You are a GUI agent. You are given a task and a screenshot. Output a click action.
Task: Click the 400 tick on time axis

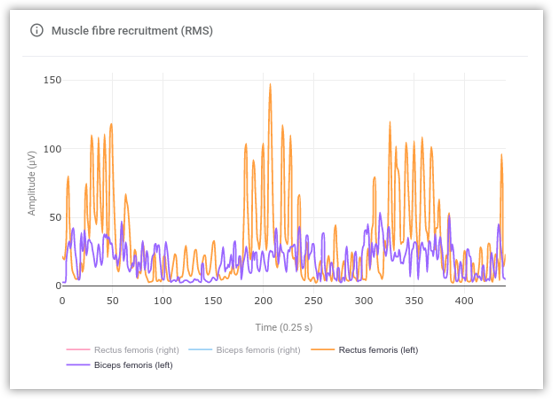464,301
